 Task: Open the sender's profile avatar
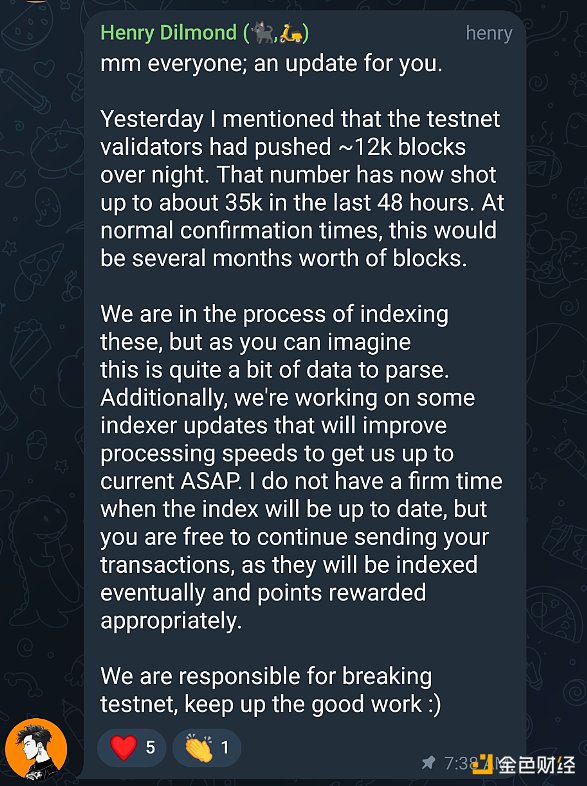pos(36,748)
